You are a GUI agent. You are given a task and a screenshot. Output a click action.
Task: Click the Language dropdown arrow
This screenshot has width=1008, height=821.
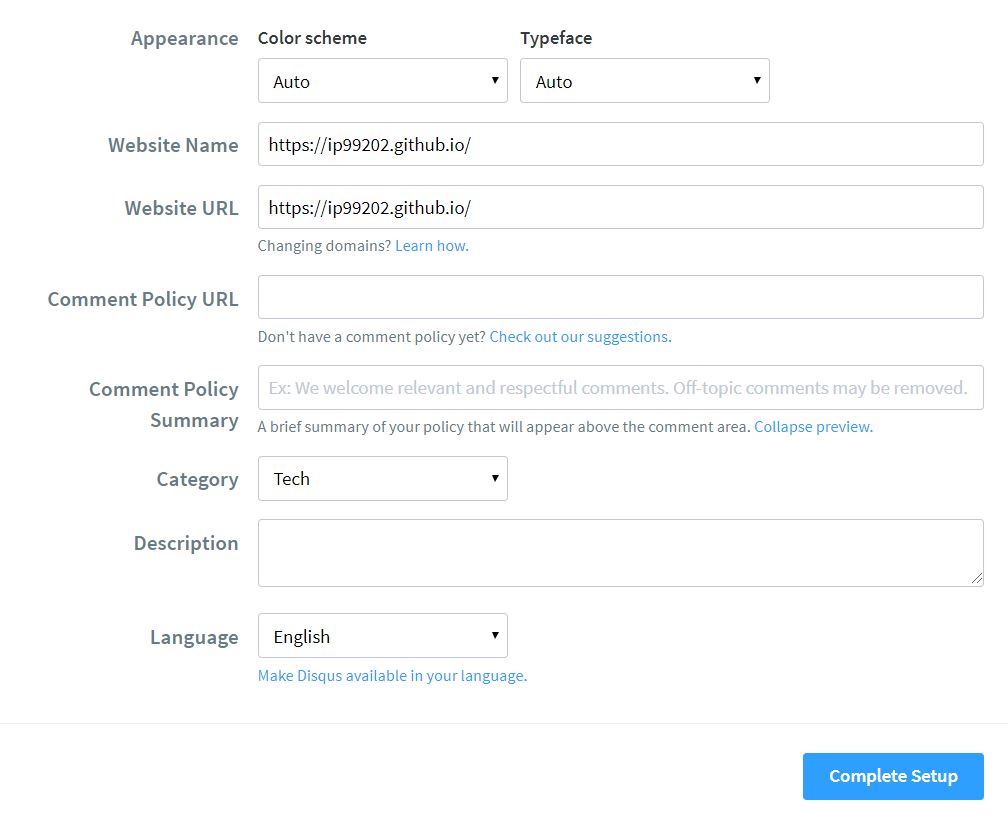(494, 635)
